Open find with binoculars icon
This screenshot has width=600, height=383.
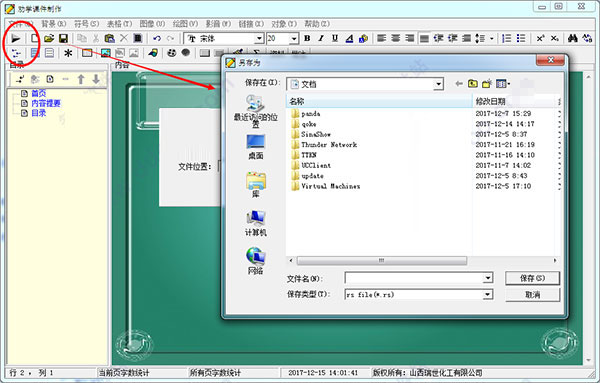[x=573, y=38]
